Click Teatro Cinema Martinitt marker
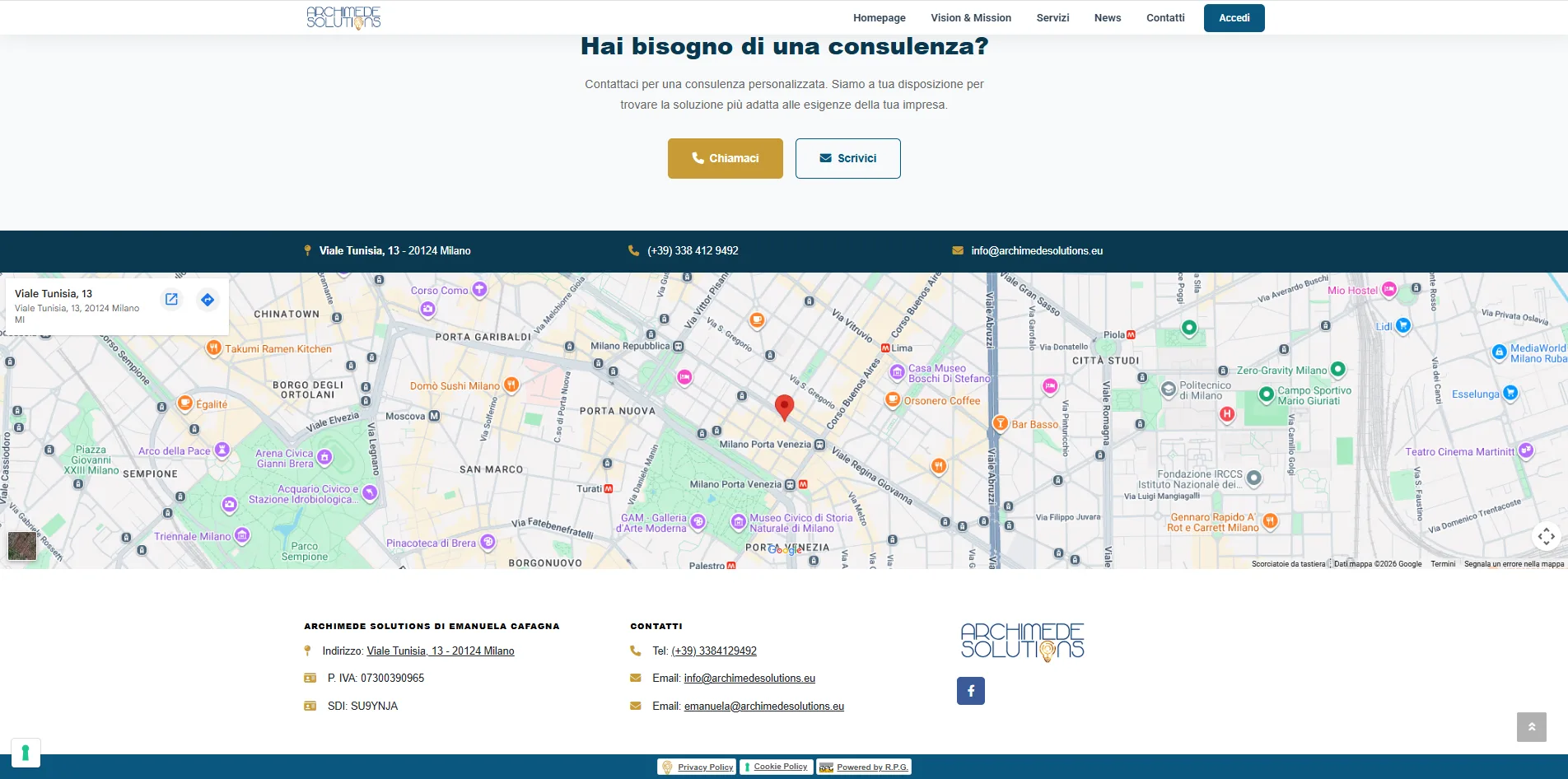The height and width of the screenshot is (779, 1568). [1526, 450]
